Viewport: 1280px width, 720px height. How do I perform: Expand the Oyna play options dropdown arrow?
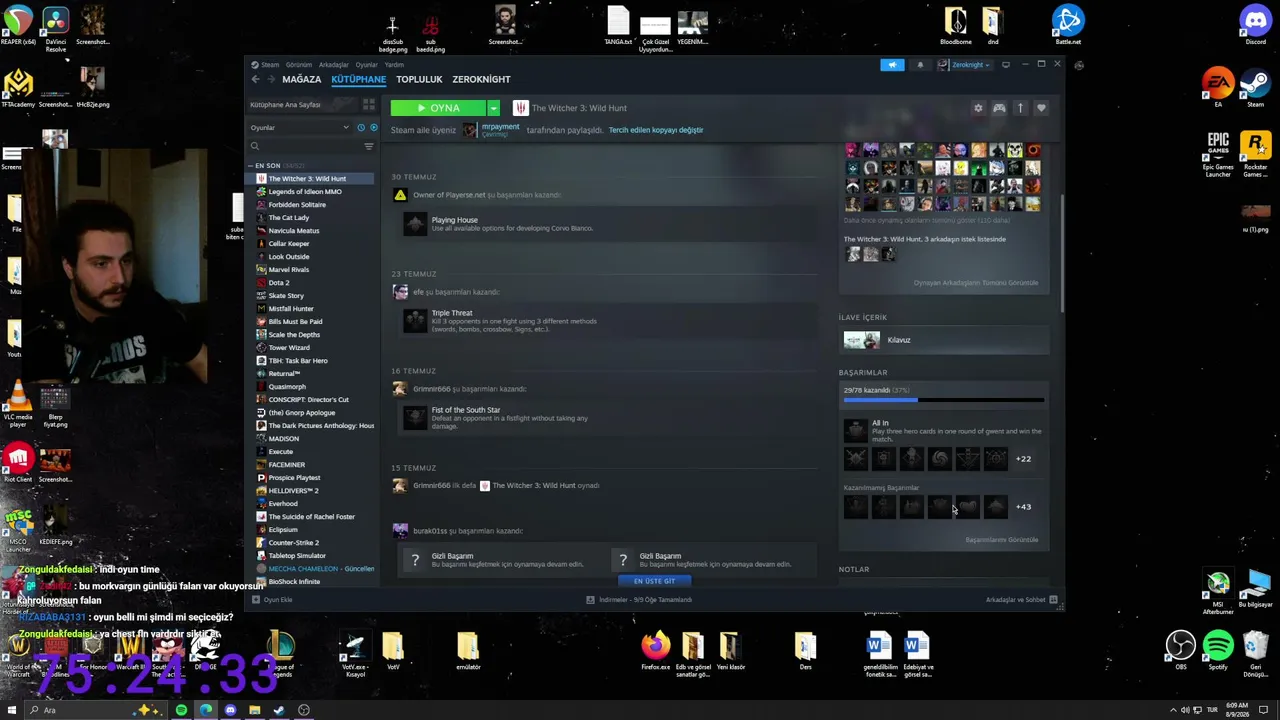click(493, 108)
